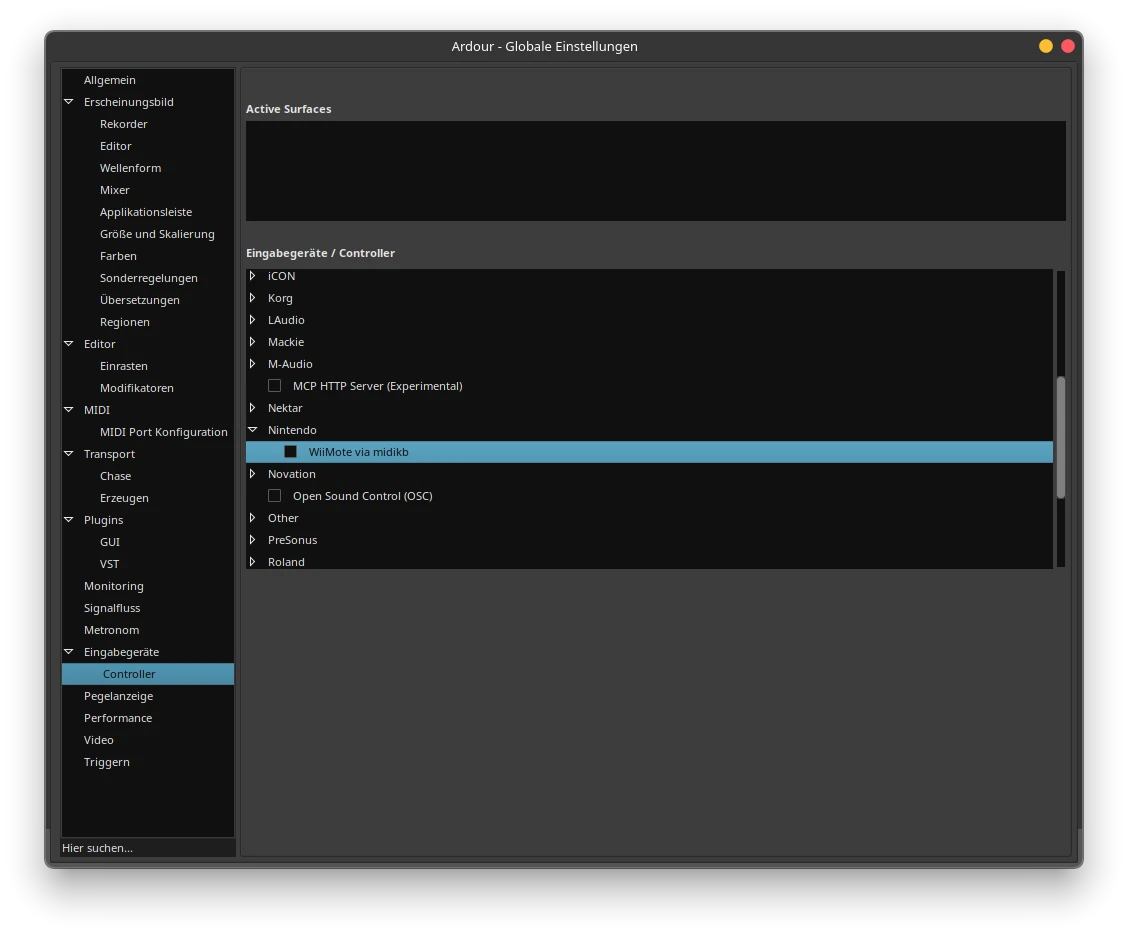Expand the M-Audio controller group
The image size is (1128, 934).
(253, 364)
